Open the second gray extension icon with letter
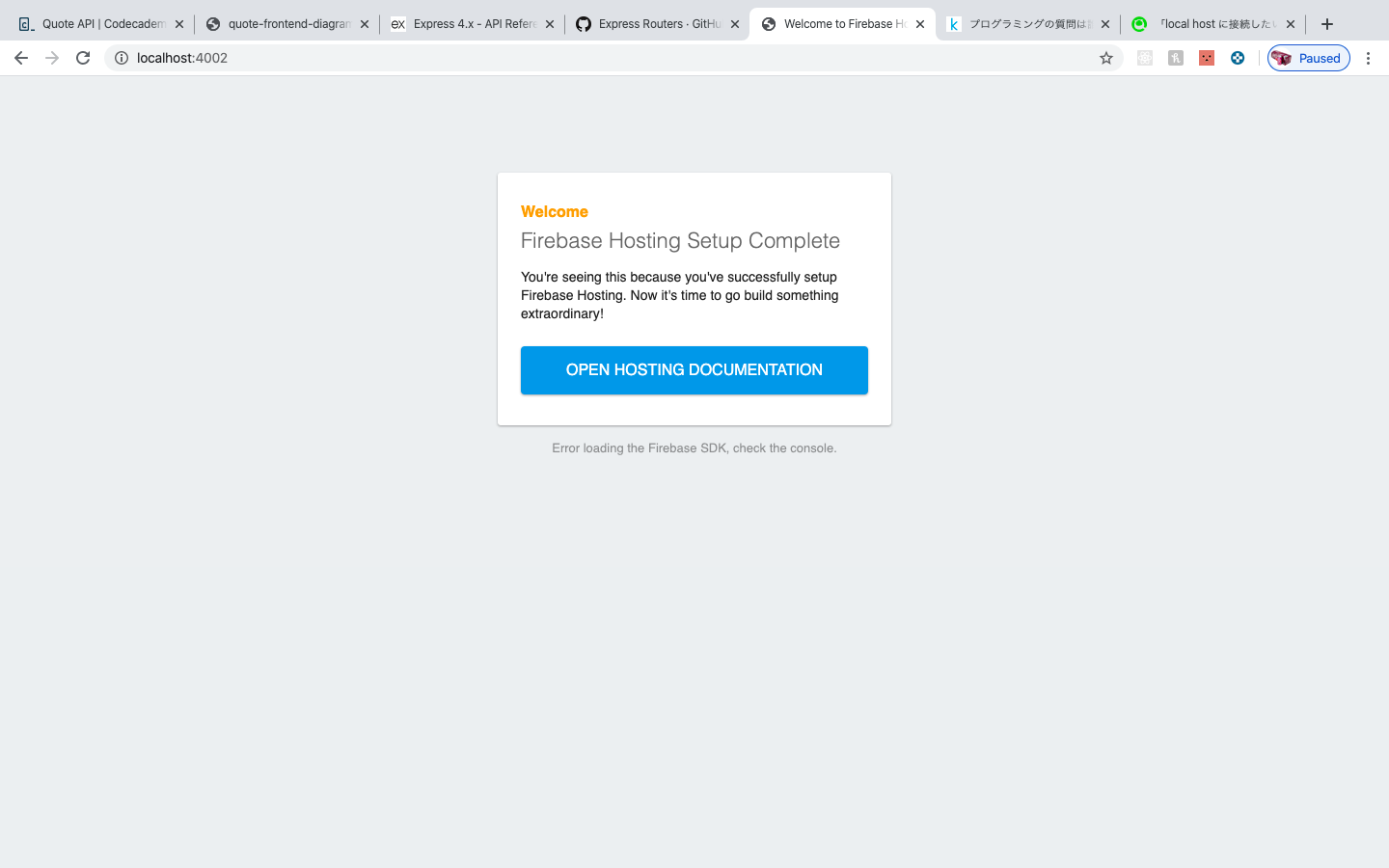 [x=1176, y=58]
